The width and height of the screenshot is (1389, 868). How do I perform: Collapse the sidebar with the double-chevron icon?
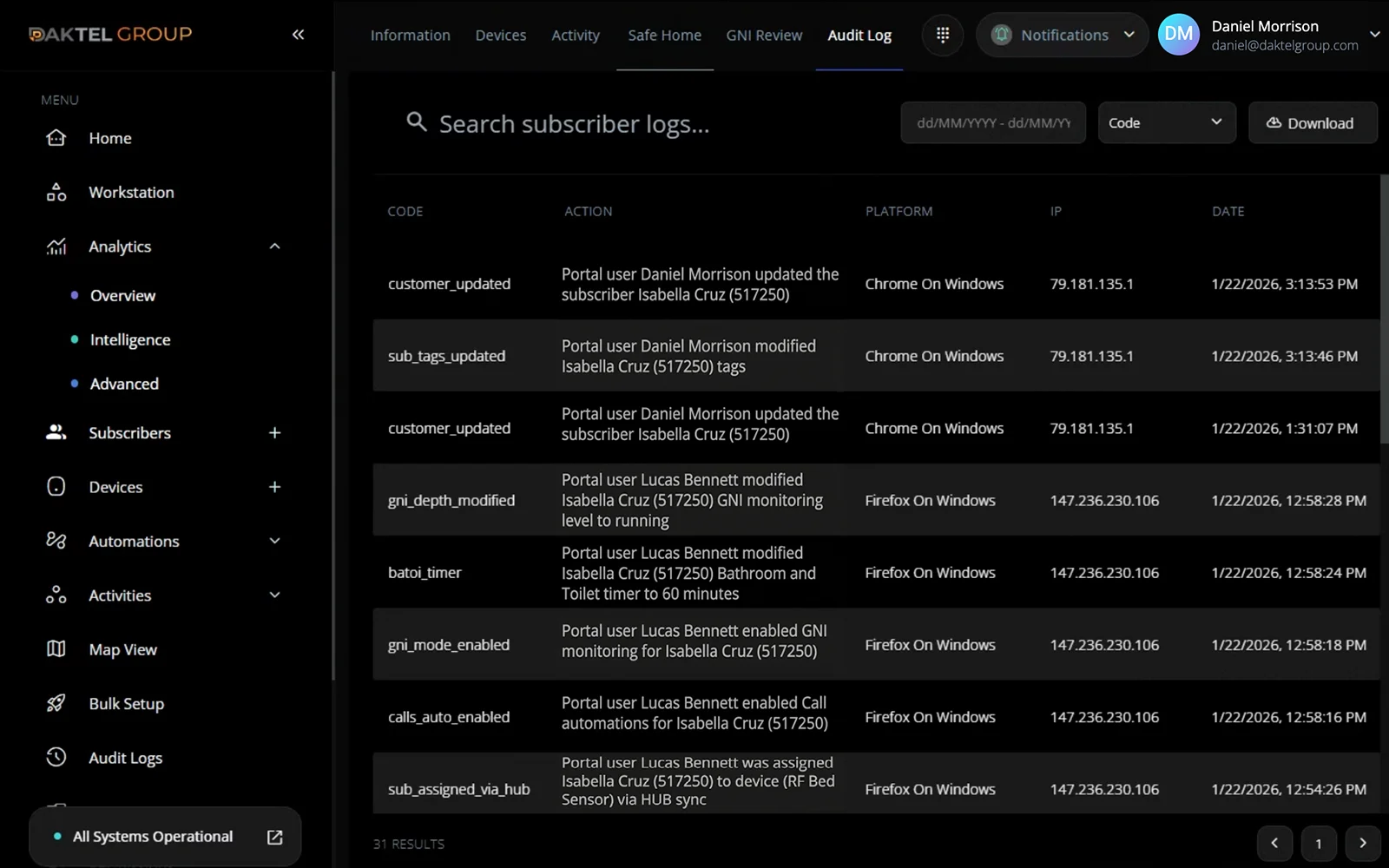[298, 35]
